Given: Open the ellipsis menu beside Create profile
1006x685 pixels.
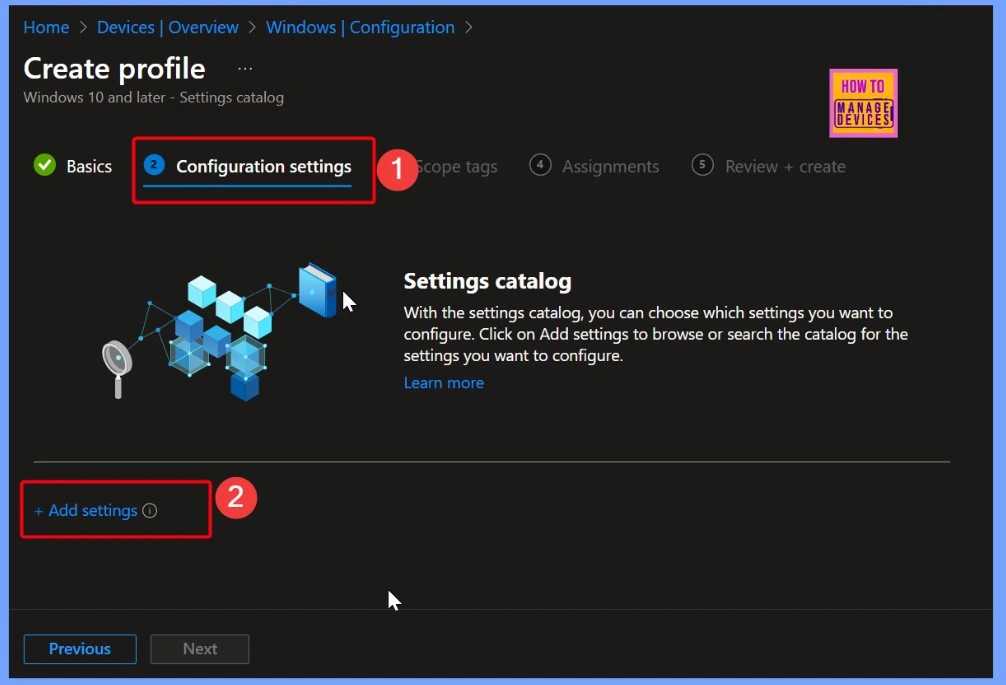Looking at the screenshot, I should click(245, 68).
